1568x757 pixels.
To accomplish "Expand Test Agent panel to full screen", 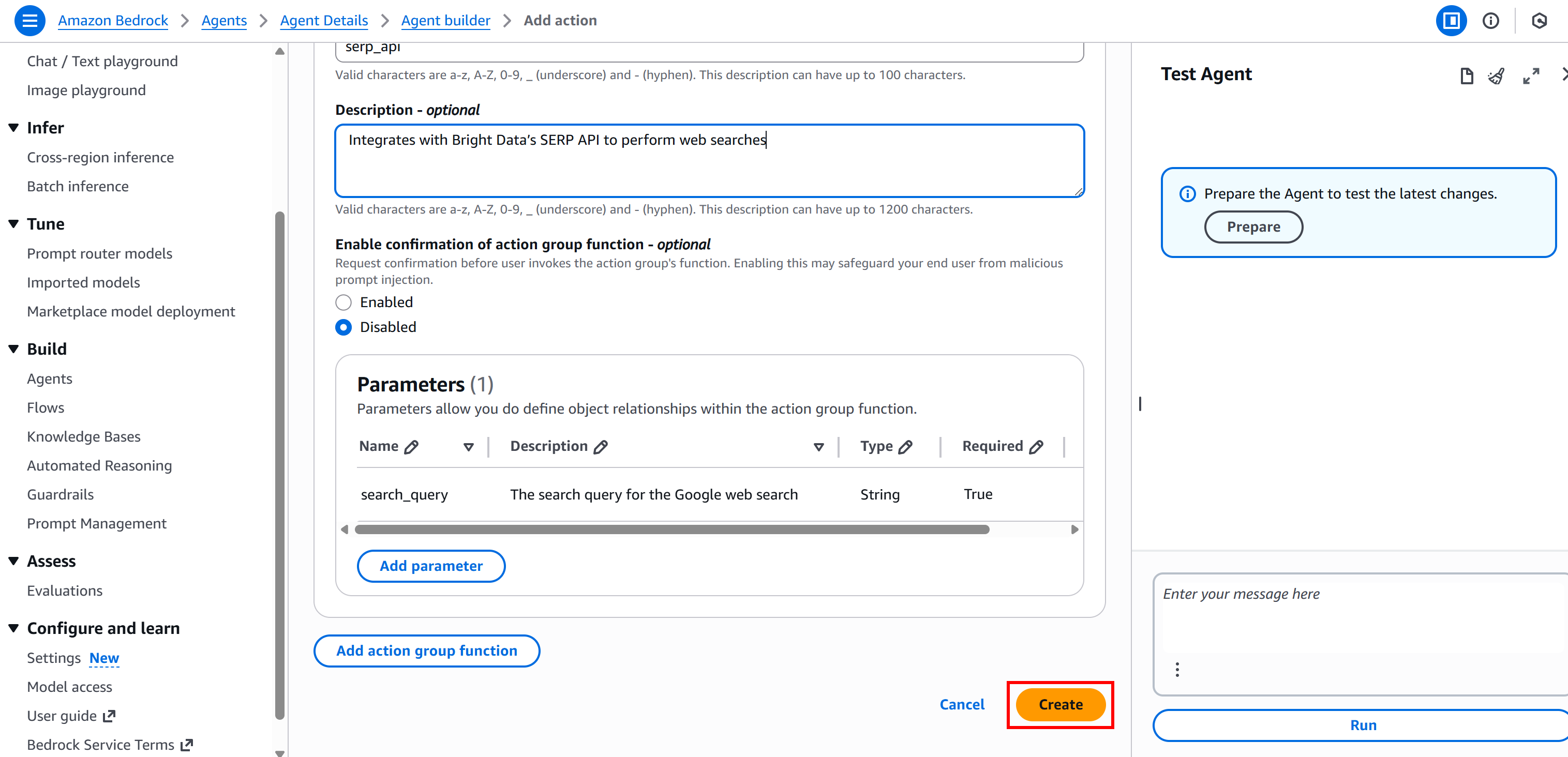I will pyautogui.click(x=1531, y=75).
